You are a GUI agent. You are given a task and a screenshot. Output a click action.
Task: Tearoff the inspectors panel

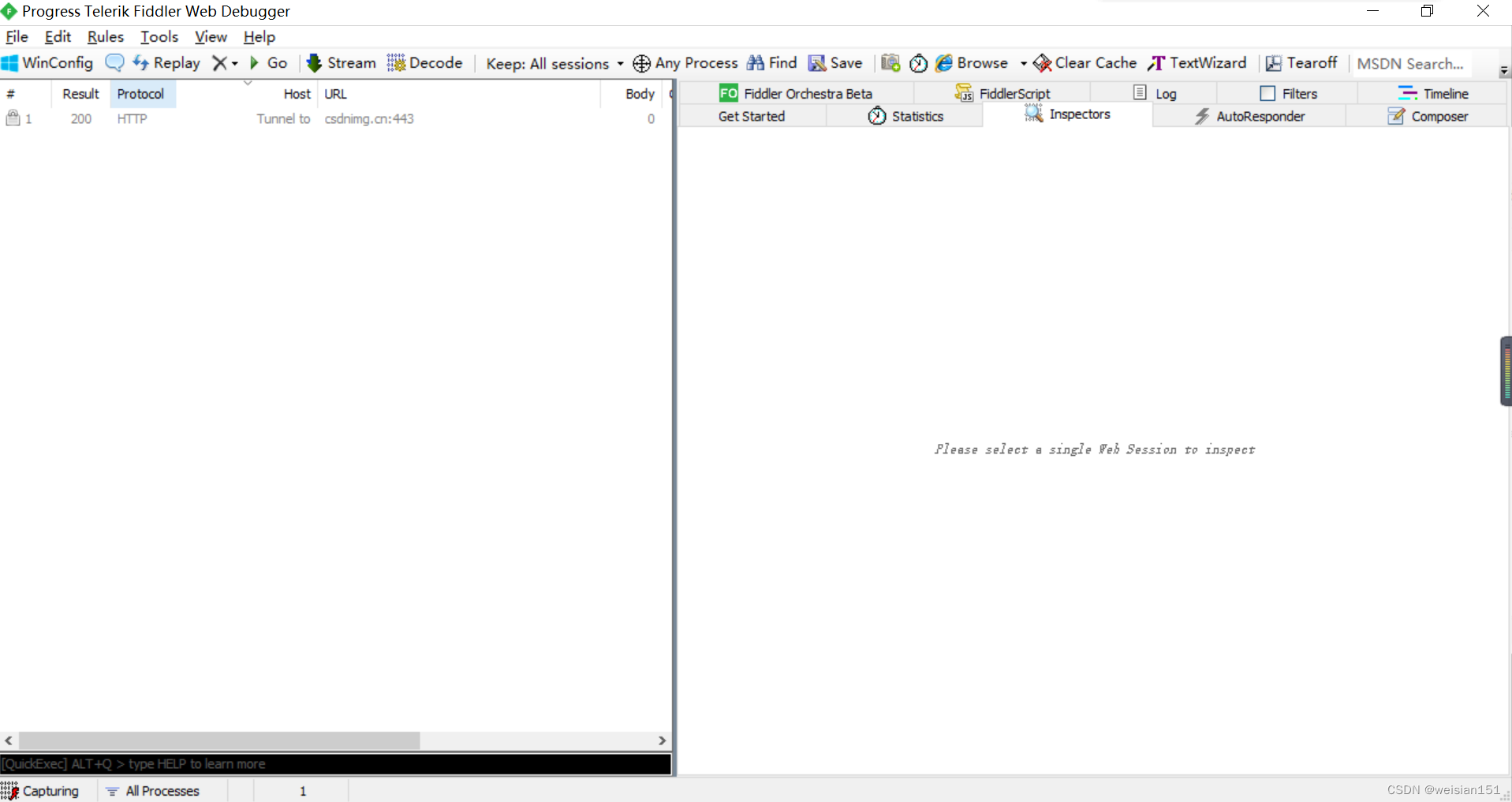click(1301, 63)
